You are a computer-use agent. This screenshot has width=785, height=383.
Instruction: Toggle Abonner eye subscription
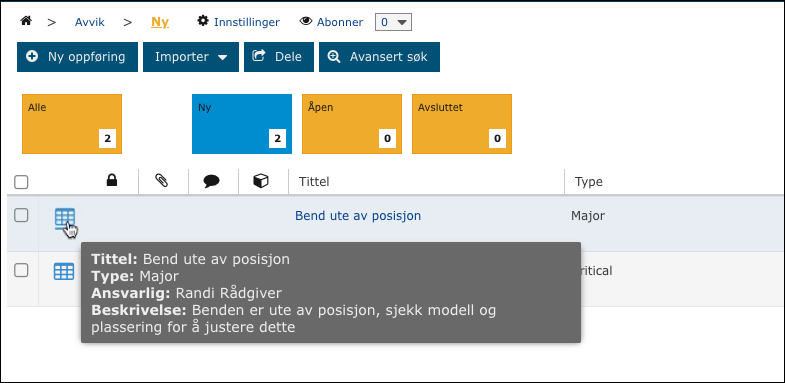click(x=331, y=22)
